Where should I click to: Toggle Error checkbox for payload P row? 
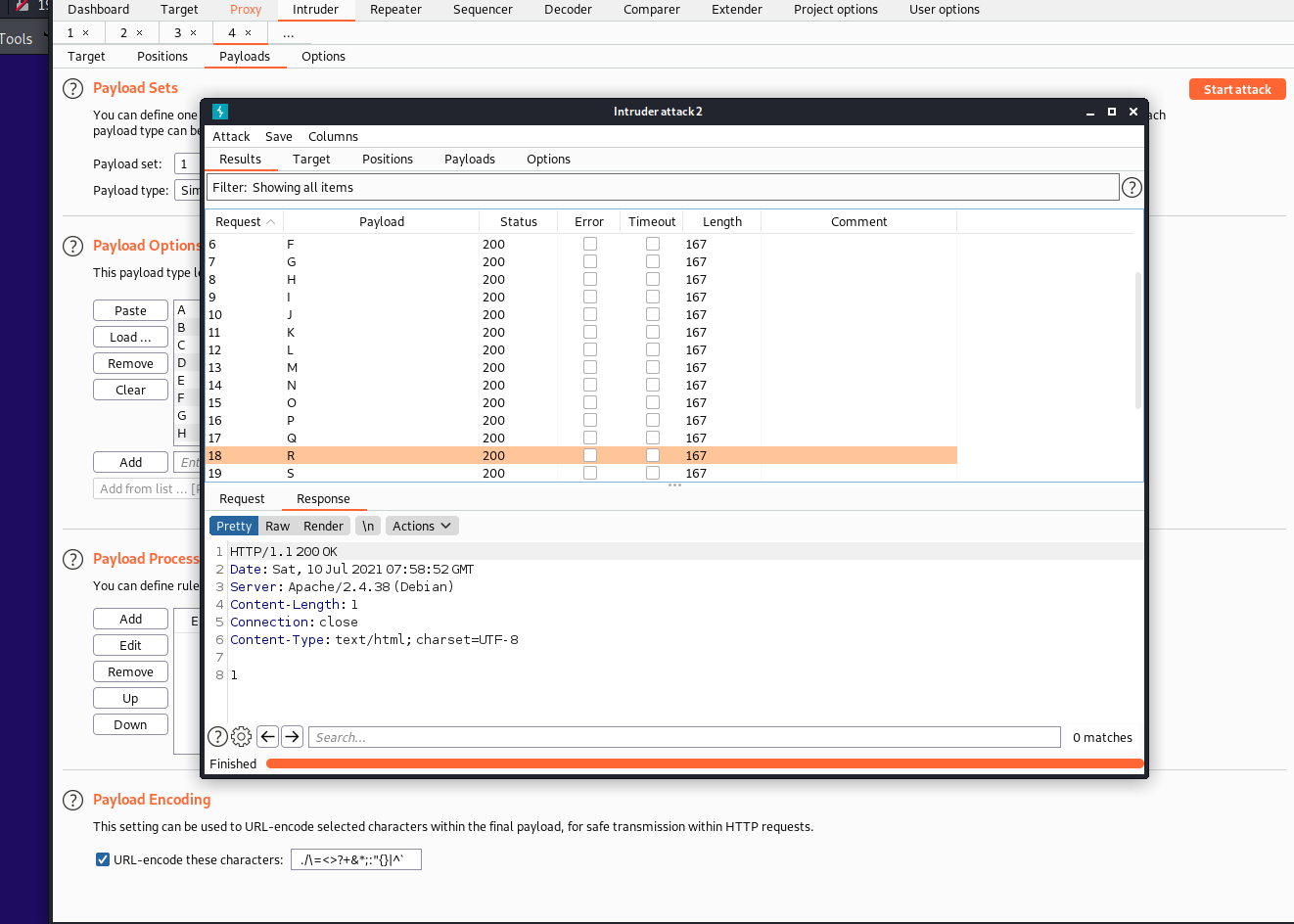click(x=590, y=420)
